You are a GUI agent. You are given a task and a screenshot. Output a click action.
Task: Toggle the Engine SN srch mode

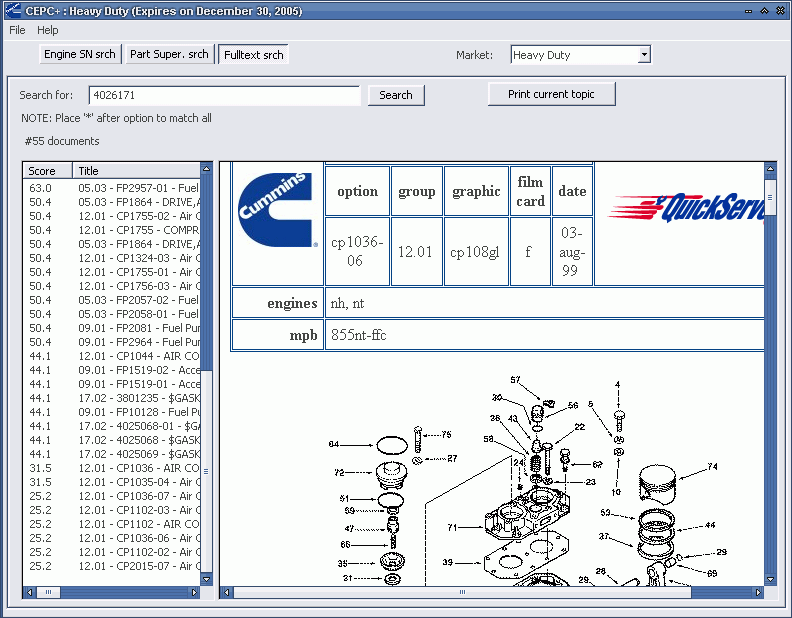[x=80, y=54]
